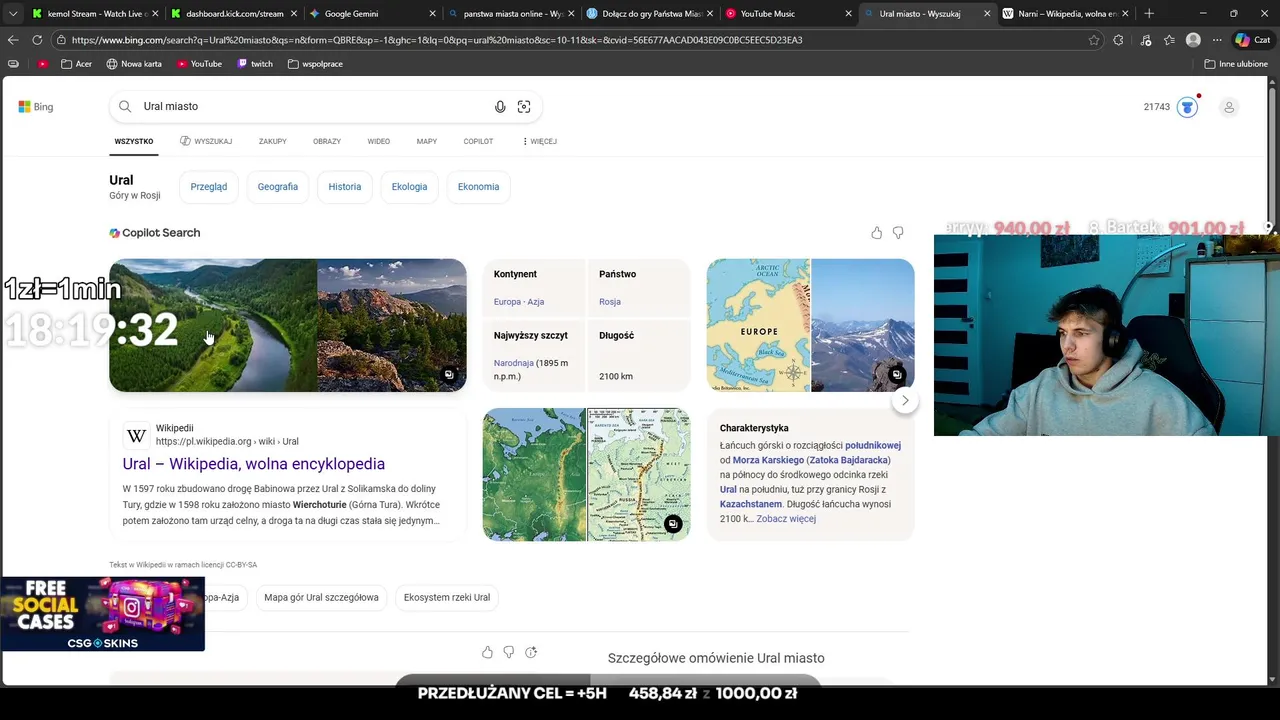The width and height of the screenshot is (1280, 720).
Task: Expand text via Zobacz więcej
Action: point(786,519)
